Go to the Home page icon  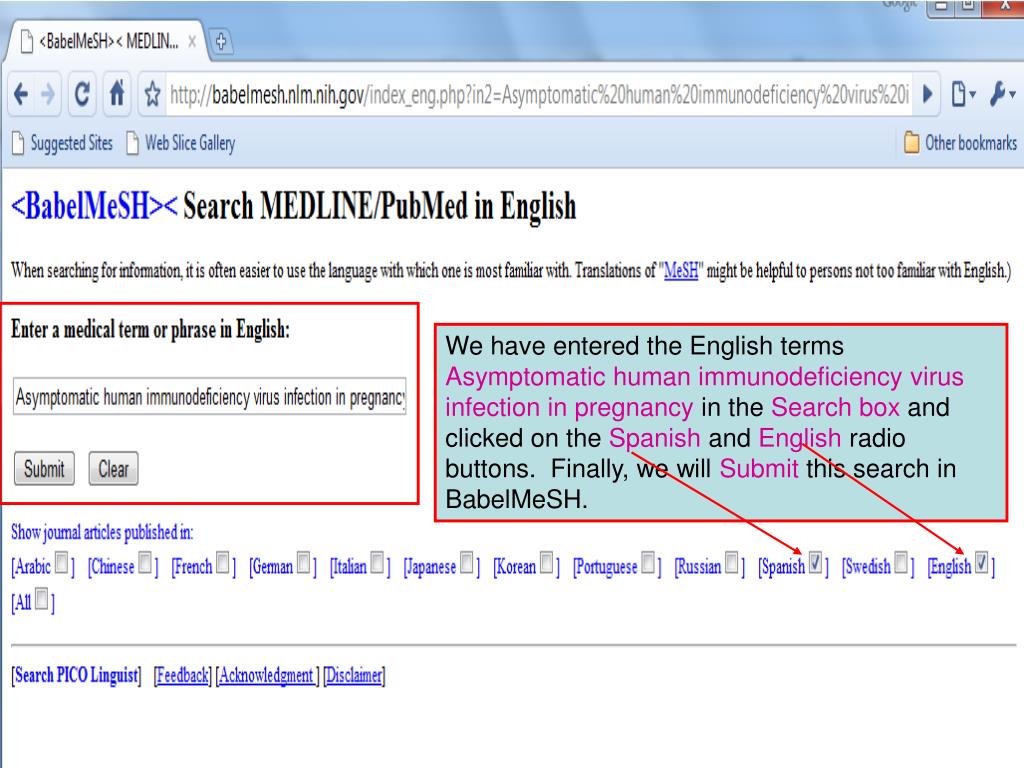[117, 95]
